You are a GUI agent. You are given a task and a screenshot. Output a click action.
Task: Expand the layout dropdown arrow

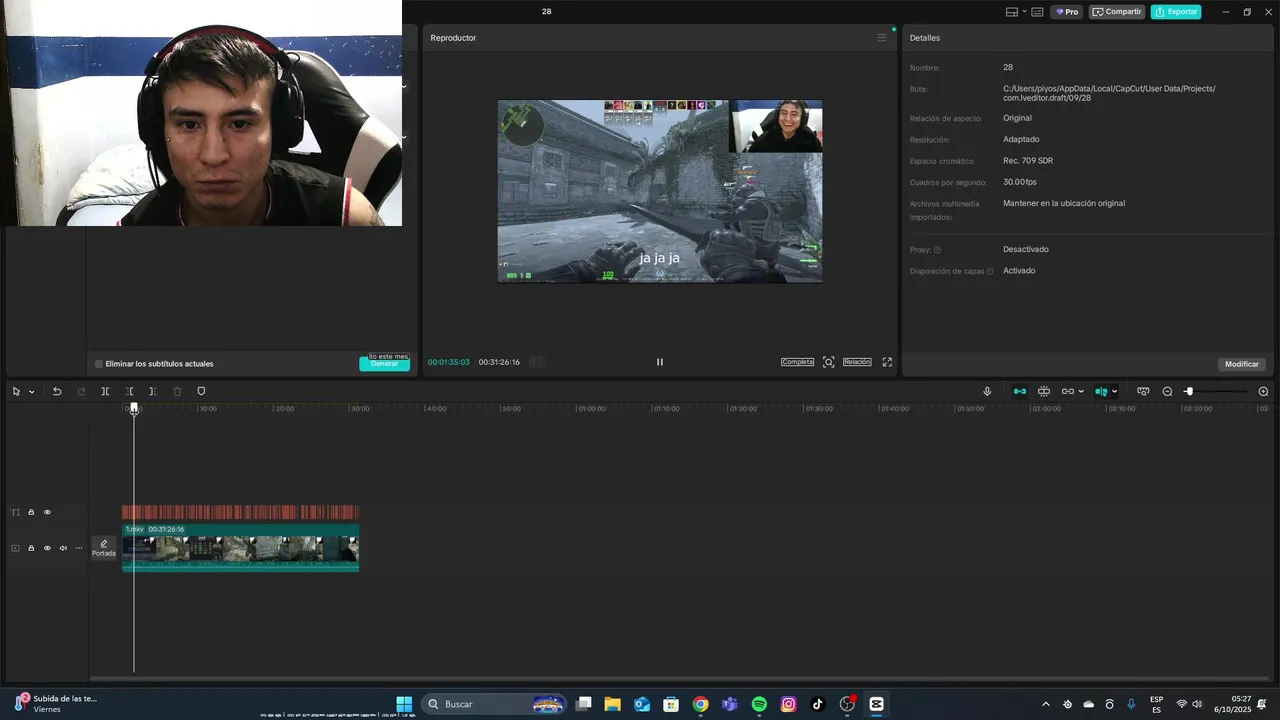pos(1024,12)
